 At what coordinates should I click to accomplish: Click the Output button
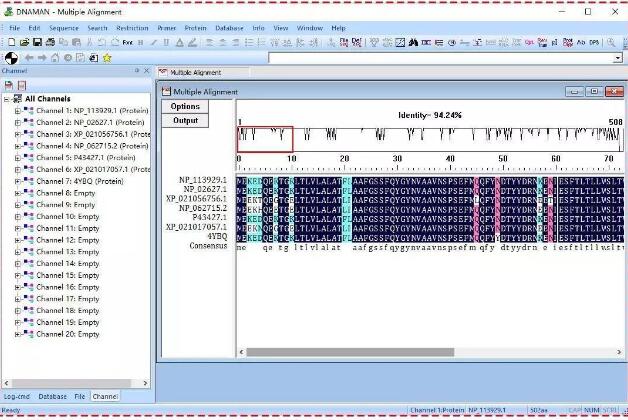click(185, 120)
